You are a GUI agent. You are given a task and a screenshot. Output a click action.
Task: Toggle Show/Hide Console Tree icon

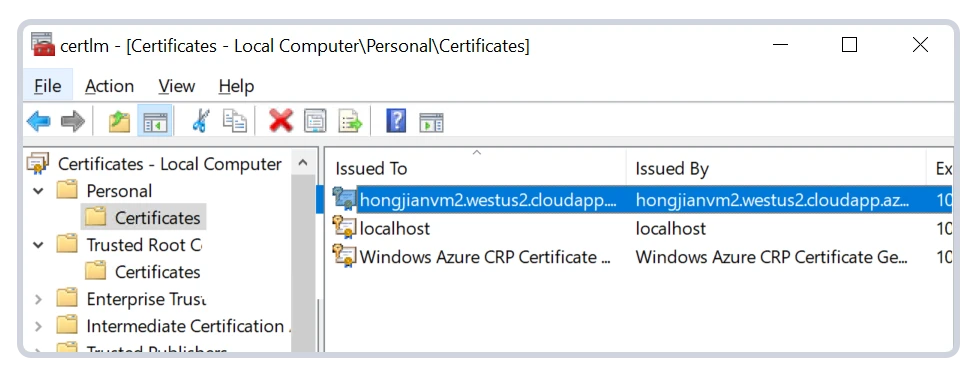click(155, 121)
